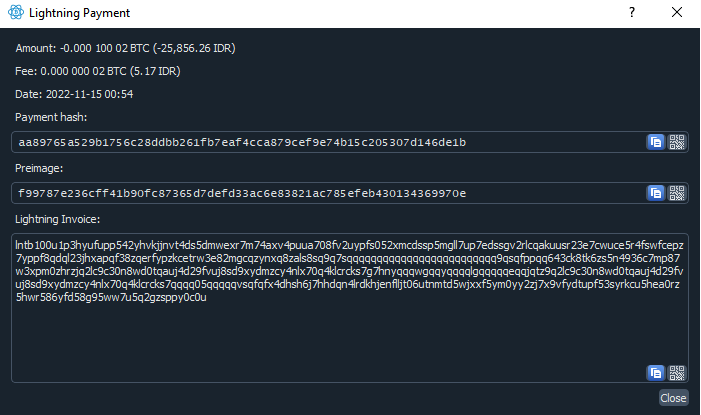The image size is (701, 415).
Task: Show QR code for Lightning invoice
Action: 677,373
